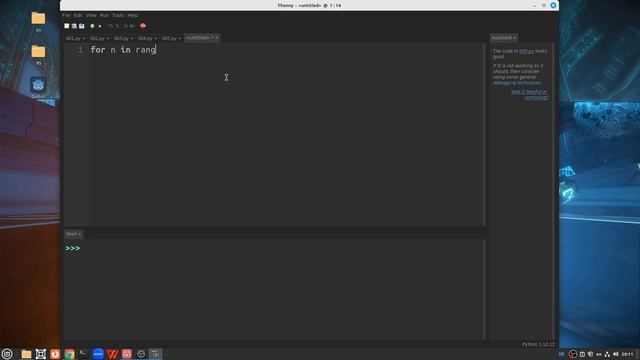The width and height of the screenshot is (640, 360).
Task: Click the Open file toolbar icon
Action: pos(74,26)
